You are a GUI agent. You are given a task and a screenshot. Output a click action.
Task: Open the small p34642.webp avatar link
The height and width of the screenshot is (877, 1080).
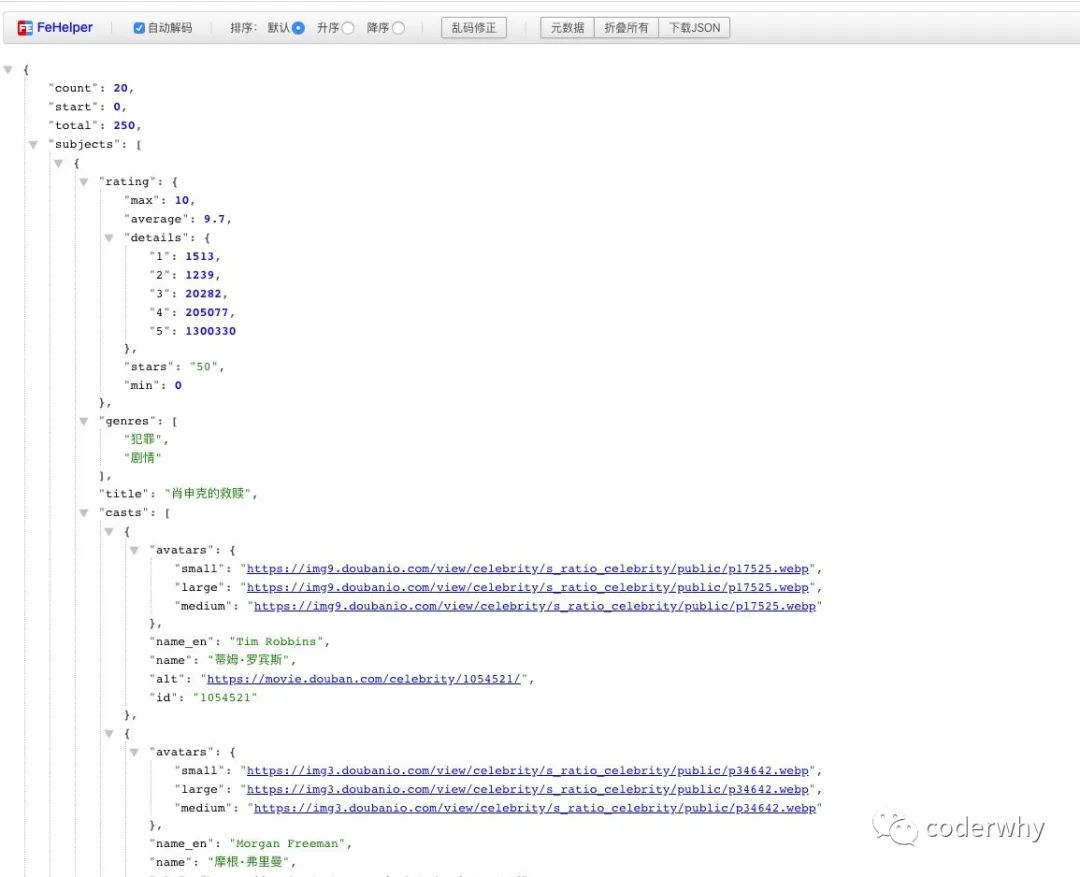point(528,771)
